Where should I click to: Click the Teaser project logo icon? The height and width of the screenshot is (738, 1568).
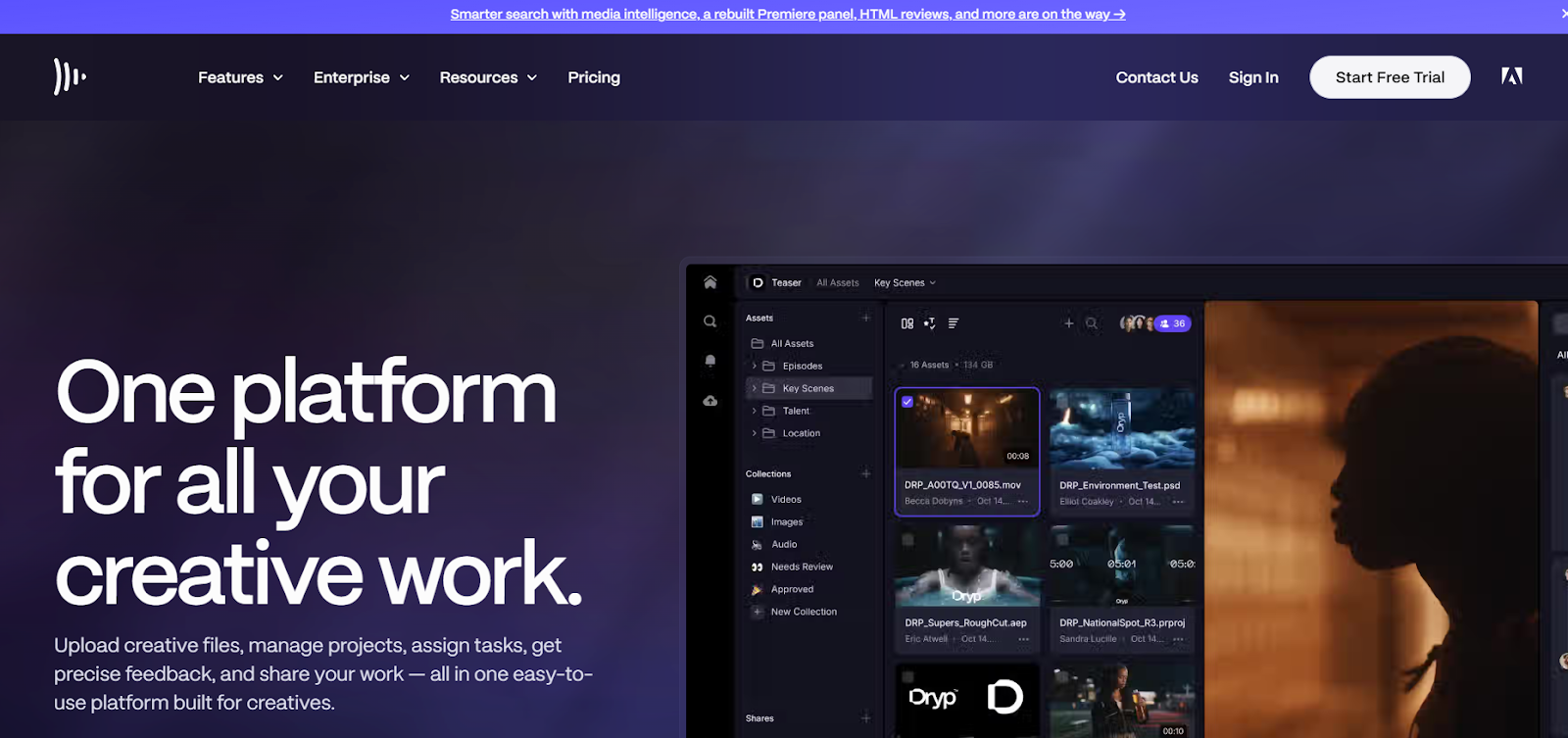758,282
